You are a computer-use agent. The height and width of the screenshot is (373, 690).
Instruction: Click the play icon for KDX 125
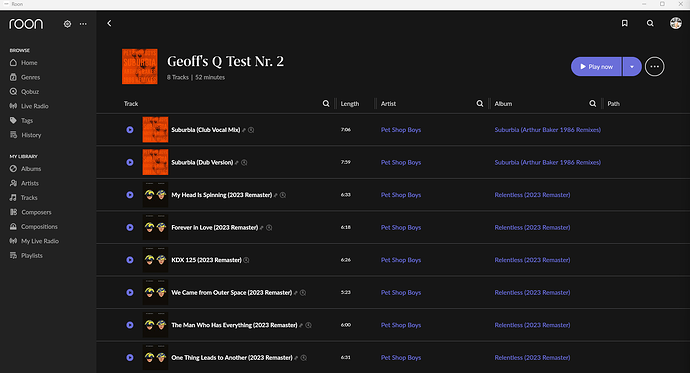click(130, 260)
